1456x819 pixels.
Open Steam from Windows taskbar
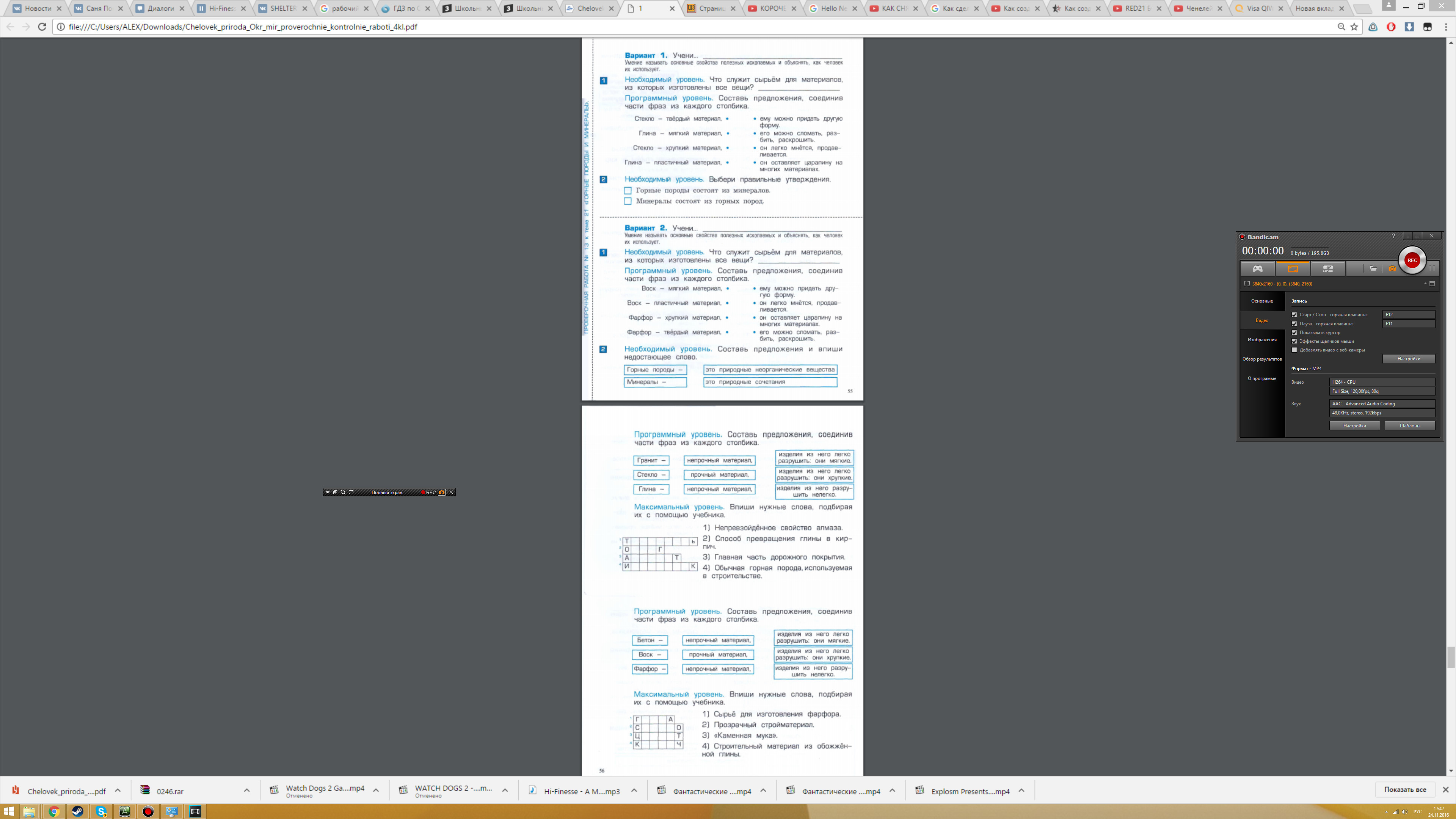(77, 812)
